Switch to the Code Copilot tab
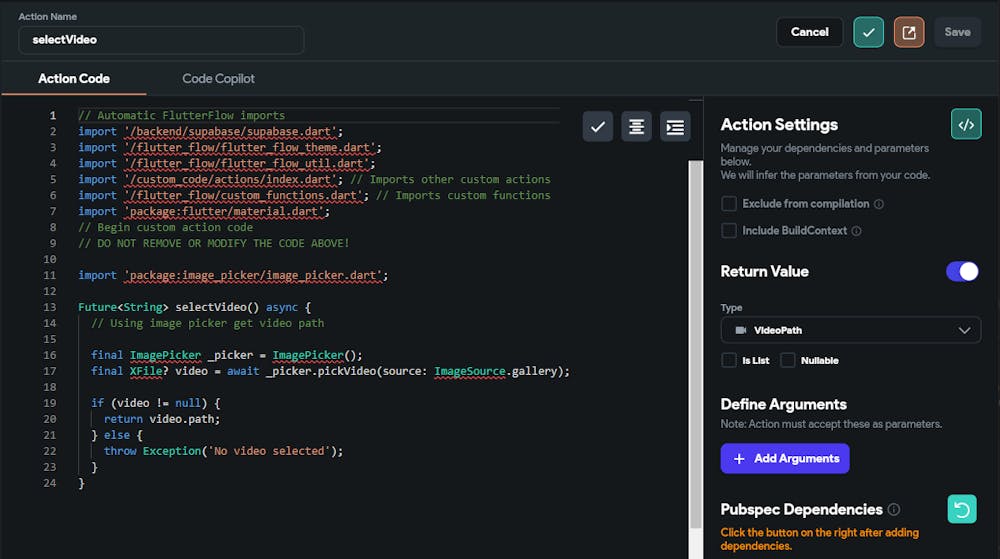This screenshot has height=559, width=1000. 218,78
